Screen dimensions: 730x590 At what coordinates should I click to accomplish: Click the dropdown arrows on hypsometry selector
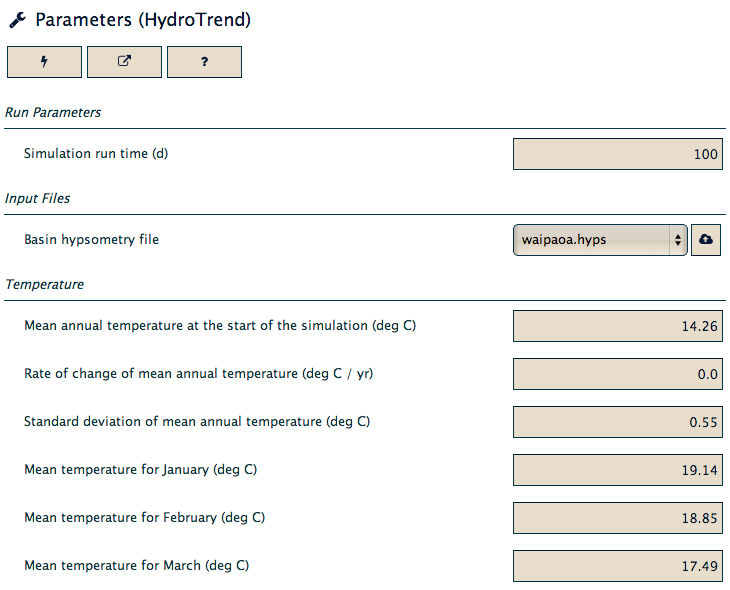coord(678,240)
